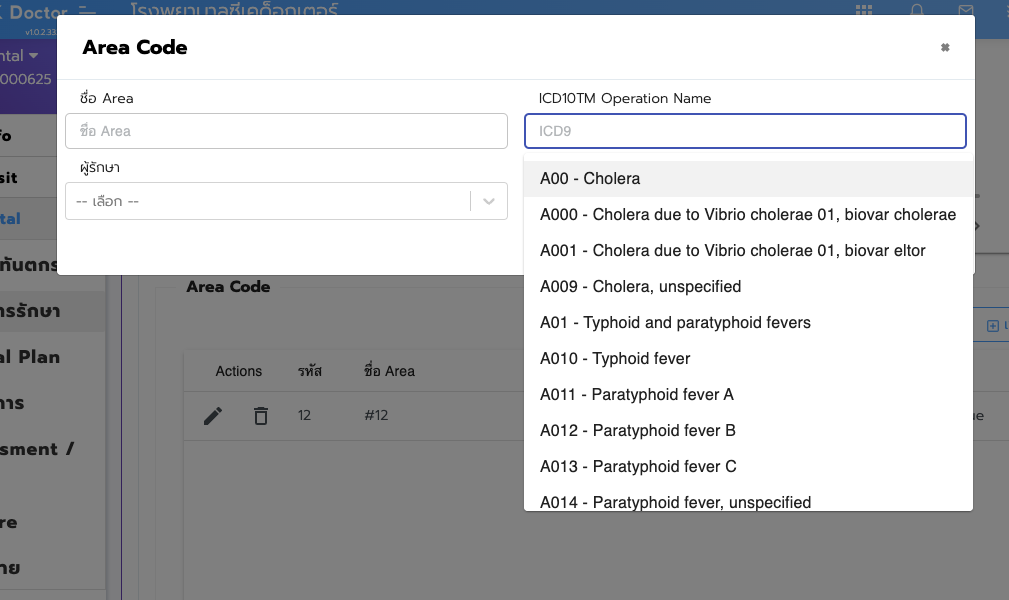The width and height of the screenshot is (1009, 600).
Task: Click the ชื่อ Area text input
Action: [x=286, y=131]
